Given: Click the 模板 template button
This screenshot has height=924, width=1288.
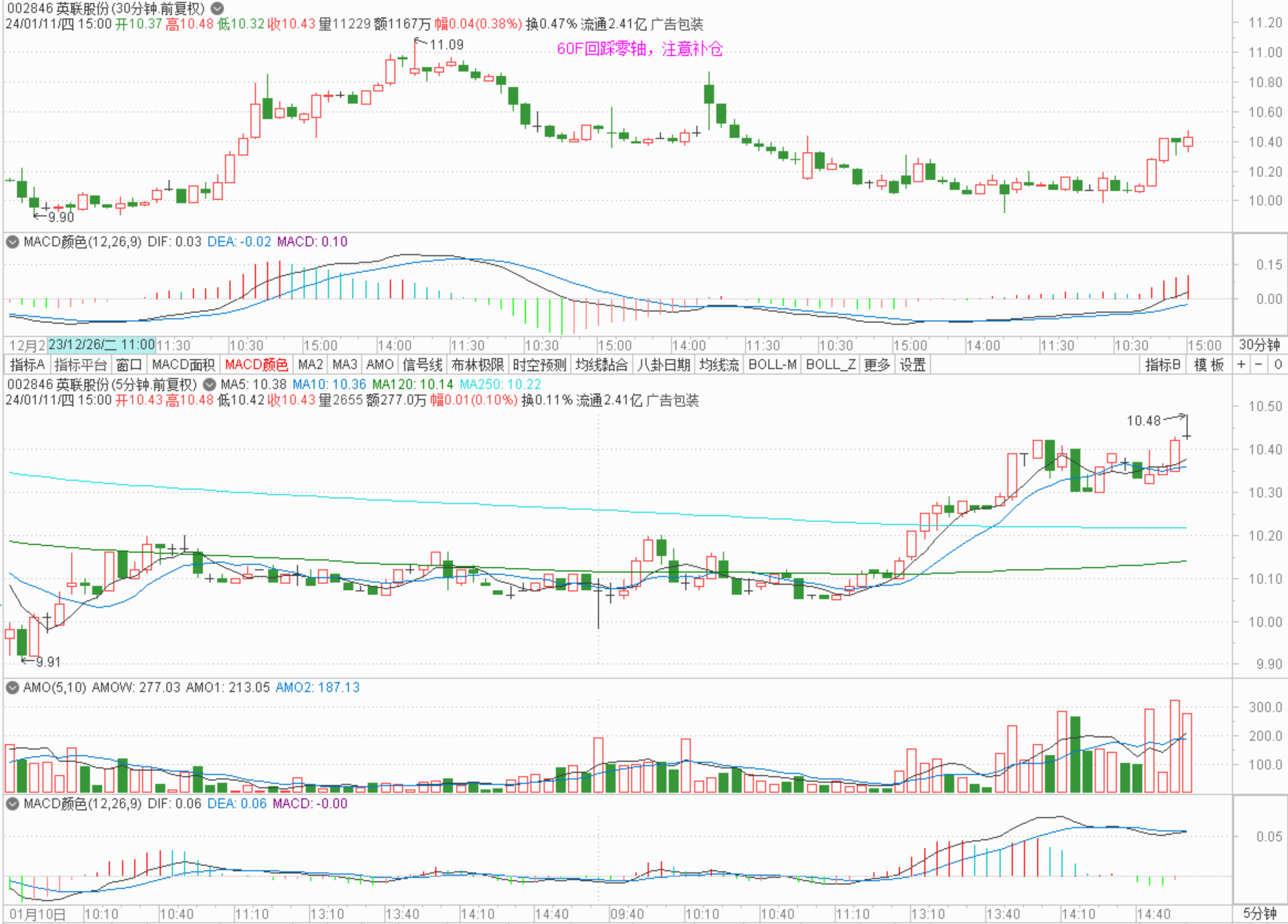Looking at the screenshot, I should coord(1208,364).
